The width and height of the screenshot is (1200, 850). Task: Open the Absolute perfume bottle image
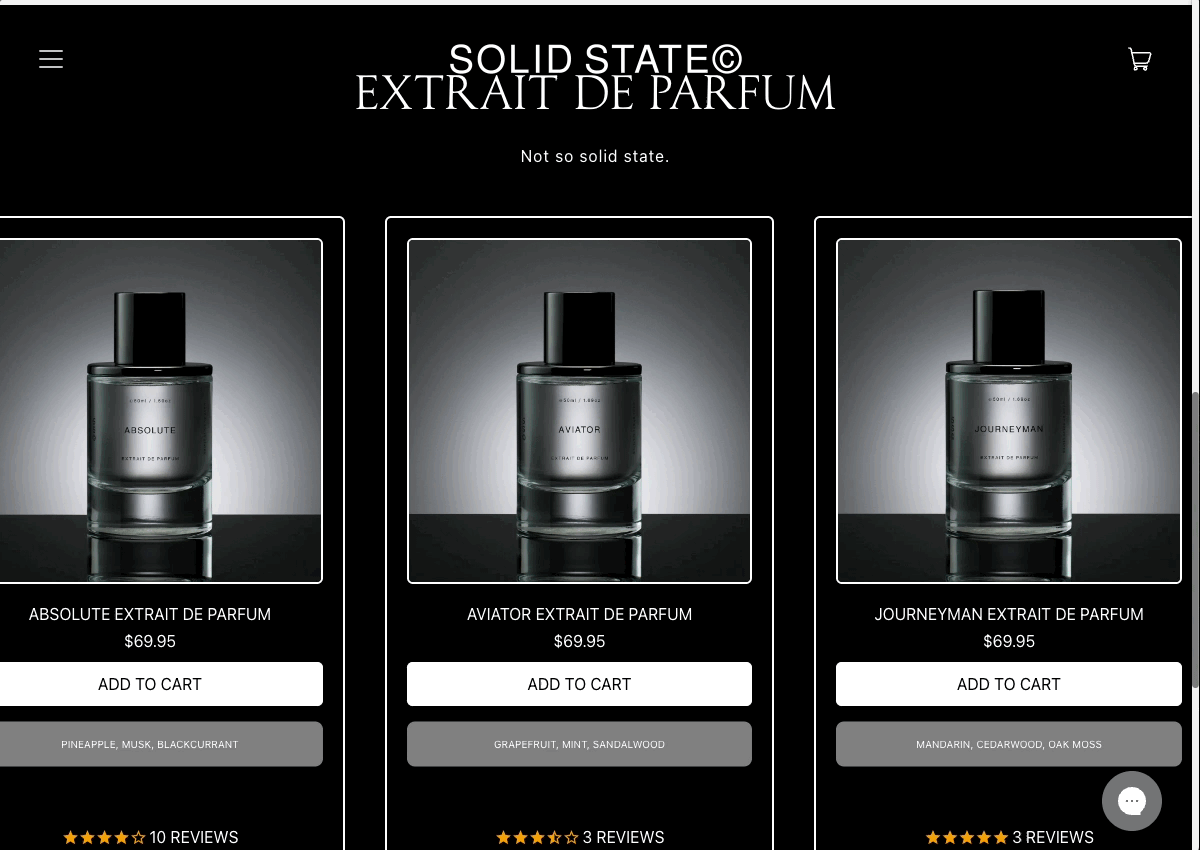click(150, 410)
